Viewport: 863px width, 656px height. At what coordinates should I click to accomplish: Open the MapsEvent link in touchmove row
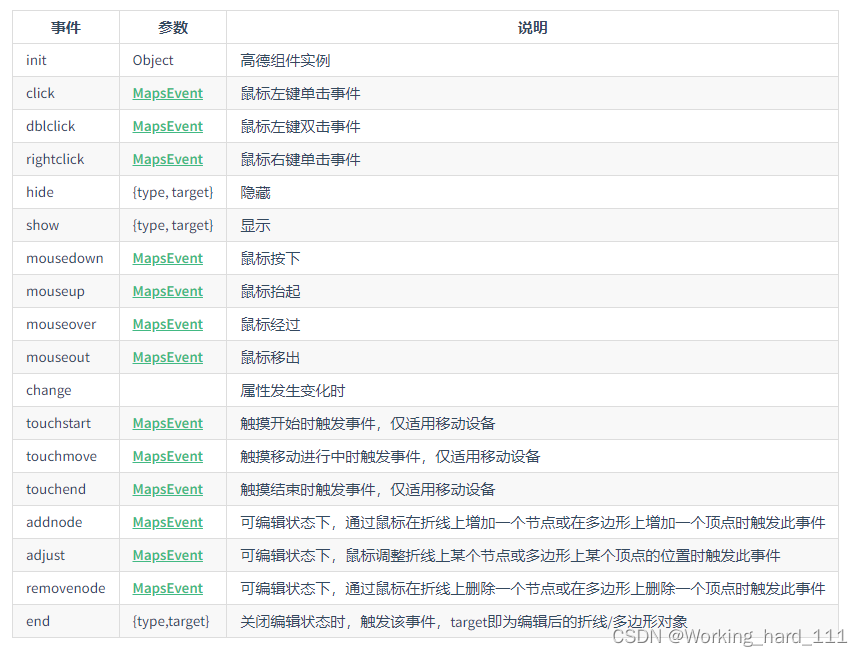[x=168, y=457]
